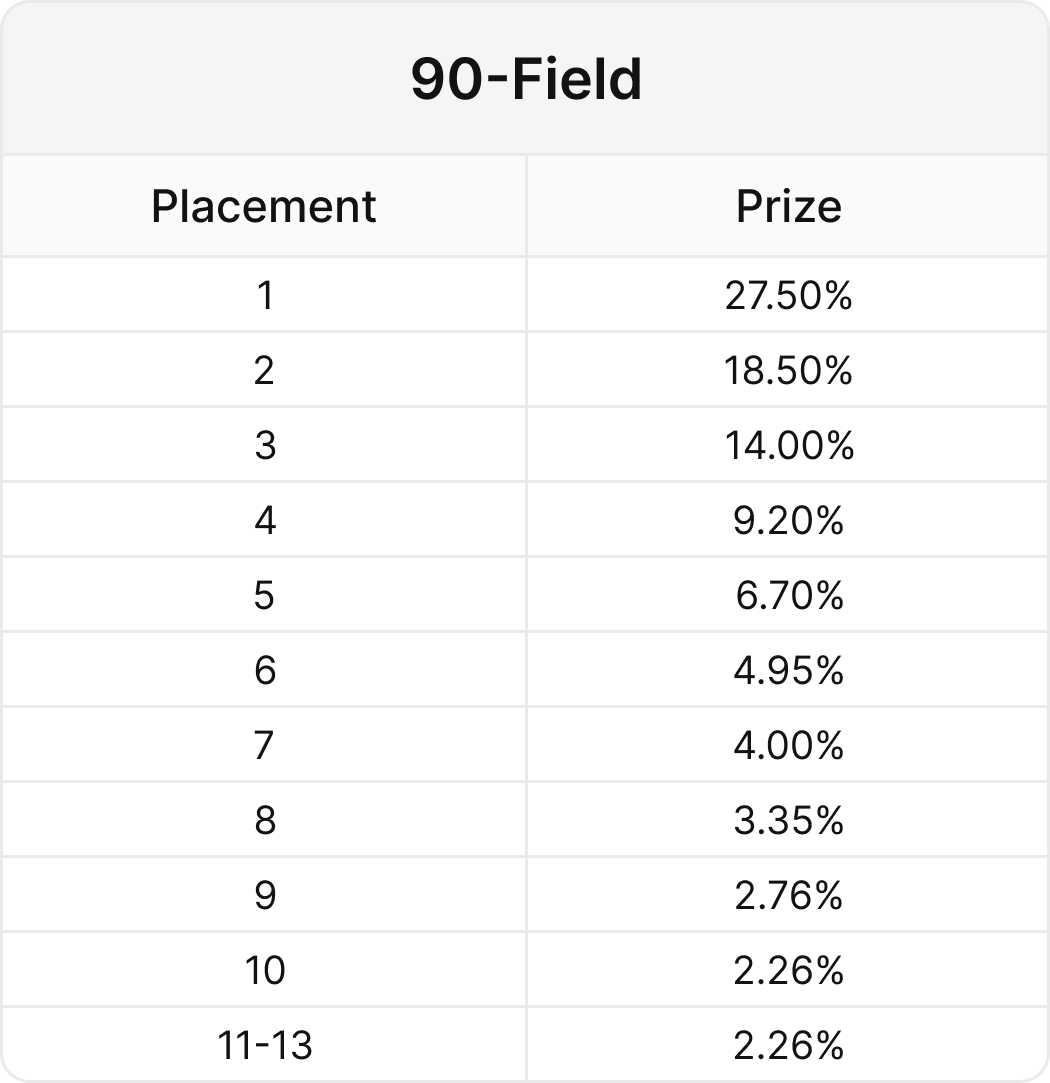This screenshot has height=1083, width=1050.
Task: Click placement 3 in the table
Action: (x=264, y=445)
